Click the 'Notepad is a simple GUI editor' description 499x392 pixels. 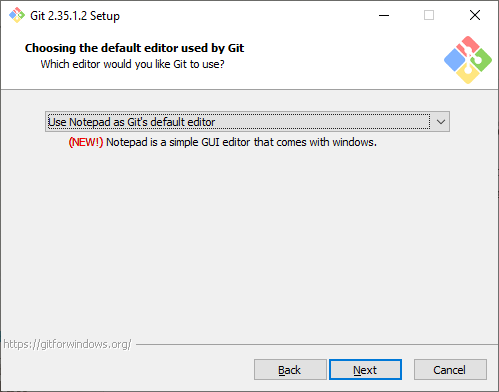[241, 142]
